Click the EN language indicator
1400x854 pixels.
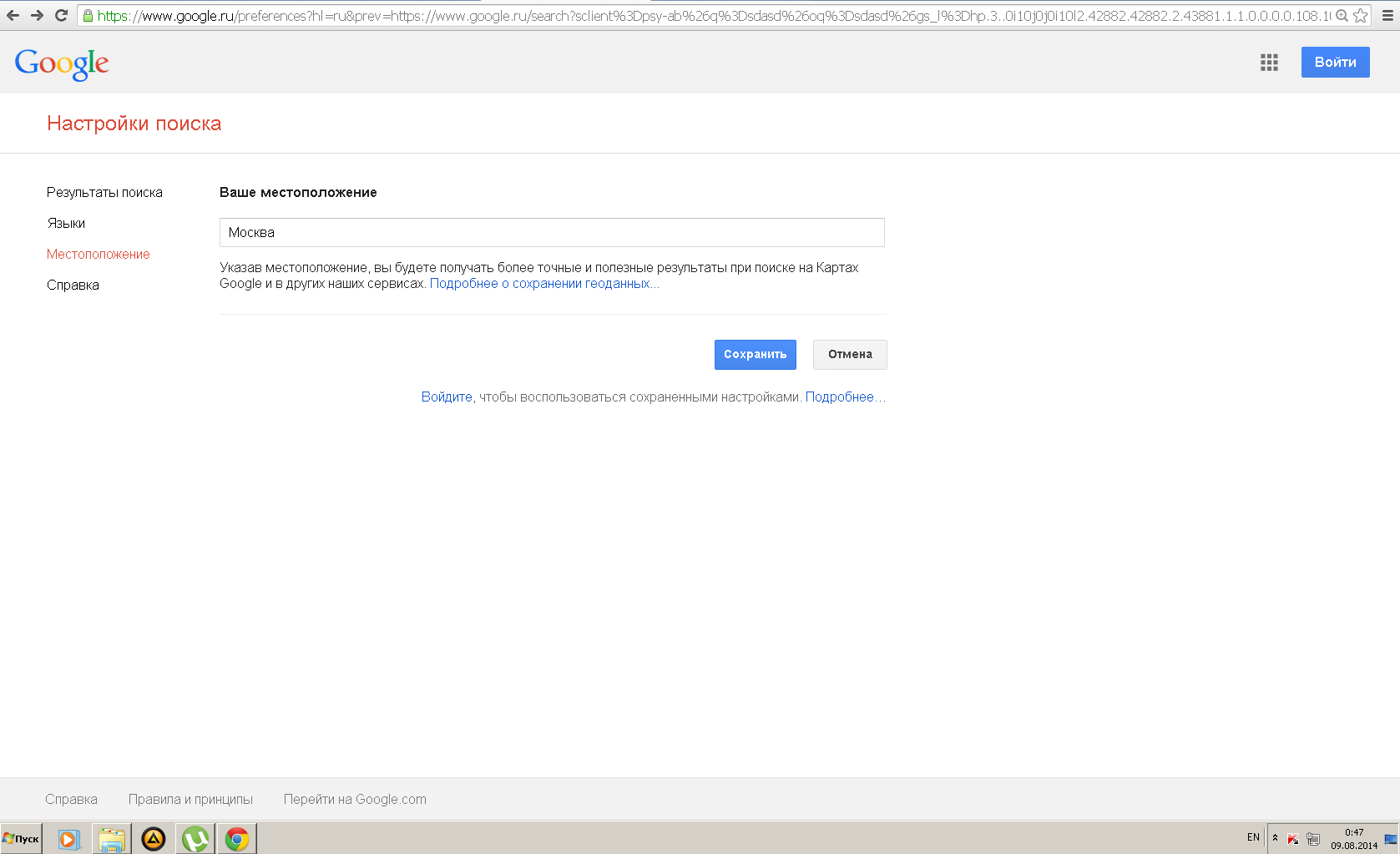click(x=1253, y=837)
